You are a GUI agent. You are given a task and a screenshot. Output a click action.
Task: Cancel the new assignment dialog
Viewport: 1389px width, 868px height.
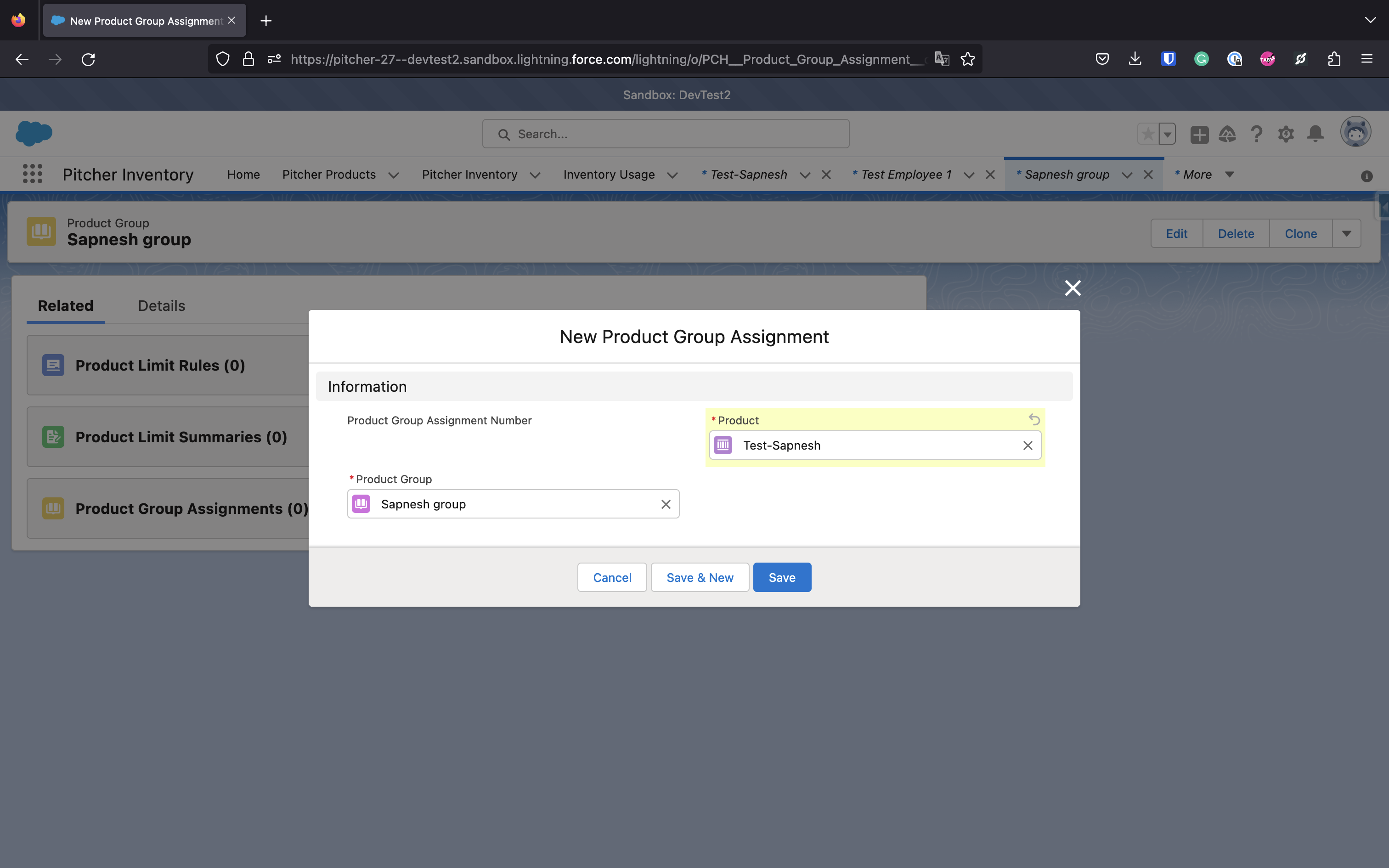612,578
